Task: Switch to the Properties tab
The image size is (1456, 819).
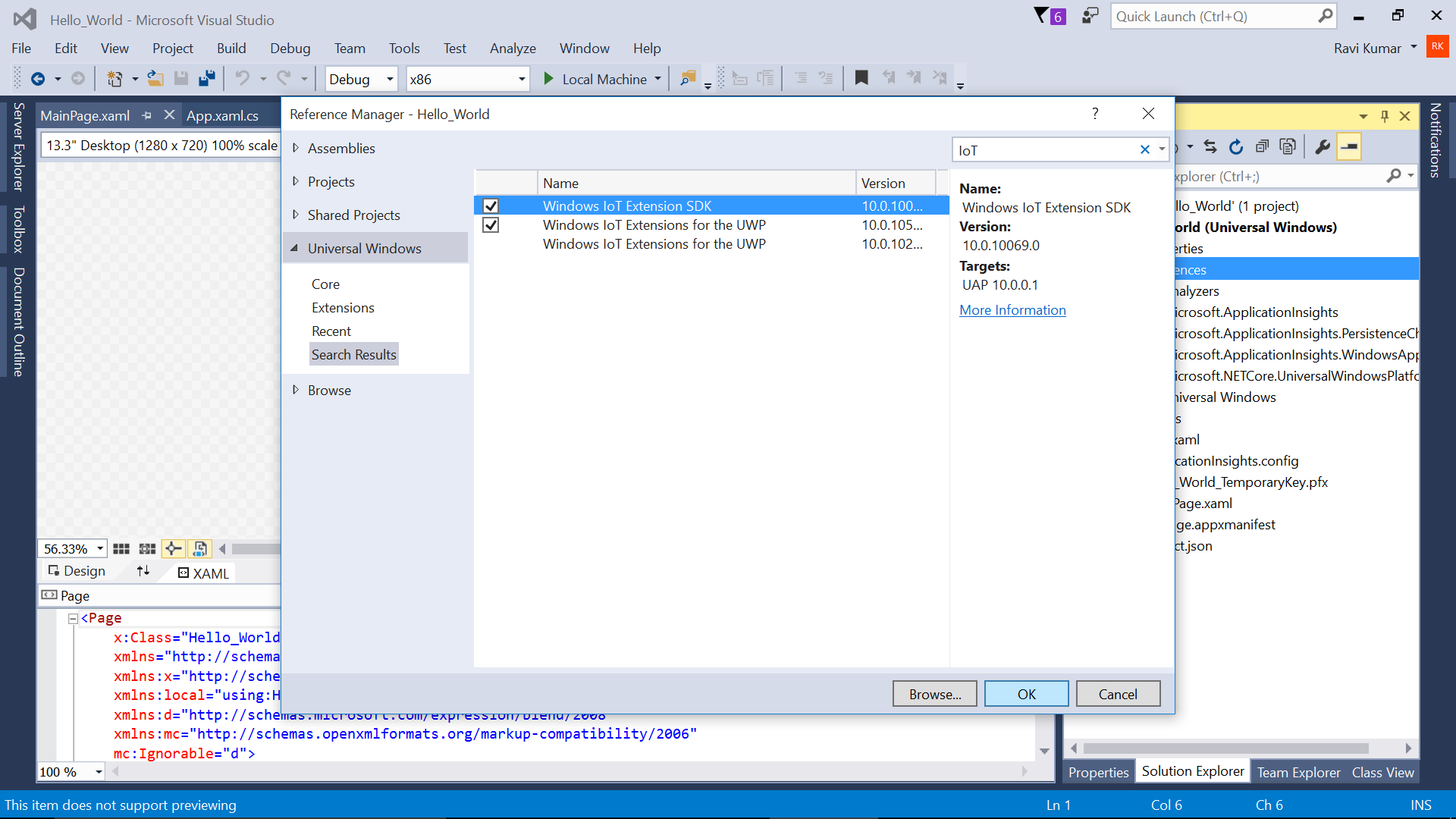Action: point(1098,772)
